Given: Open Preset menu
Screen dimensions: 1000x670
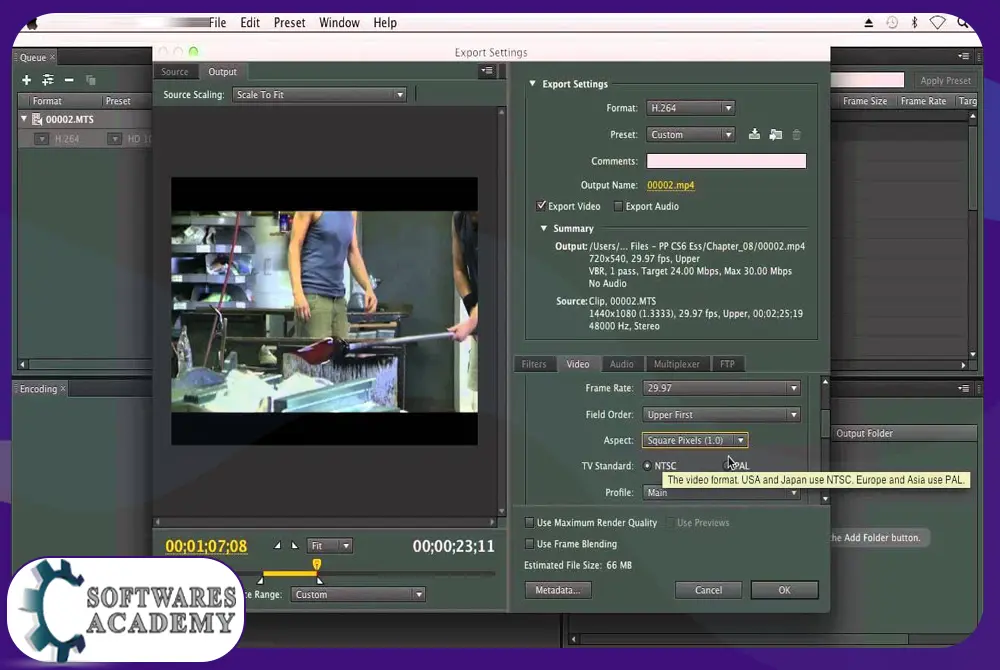Looking at the screenshot, I should pos(290,22).
